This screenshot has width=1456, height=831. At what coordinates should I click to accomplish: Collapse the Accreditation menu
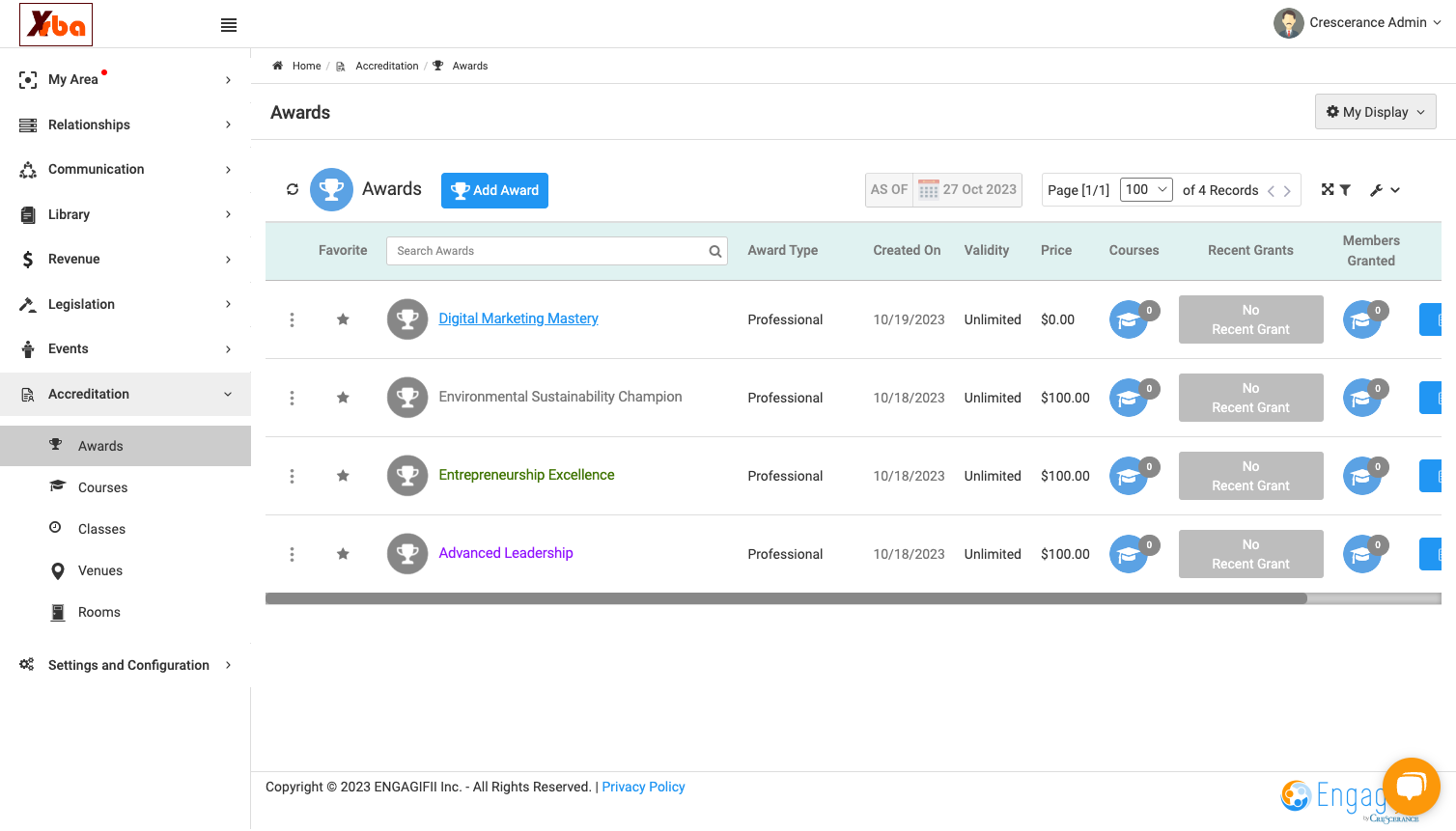126,394
